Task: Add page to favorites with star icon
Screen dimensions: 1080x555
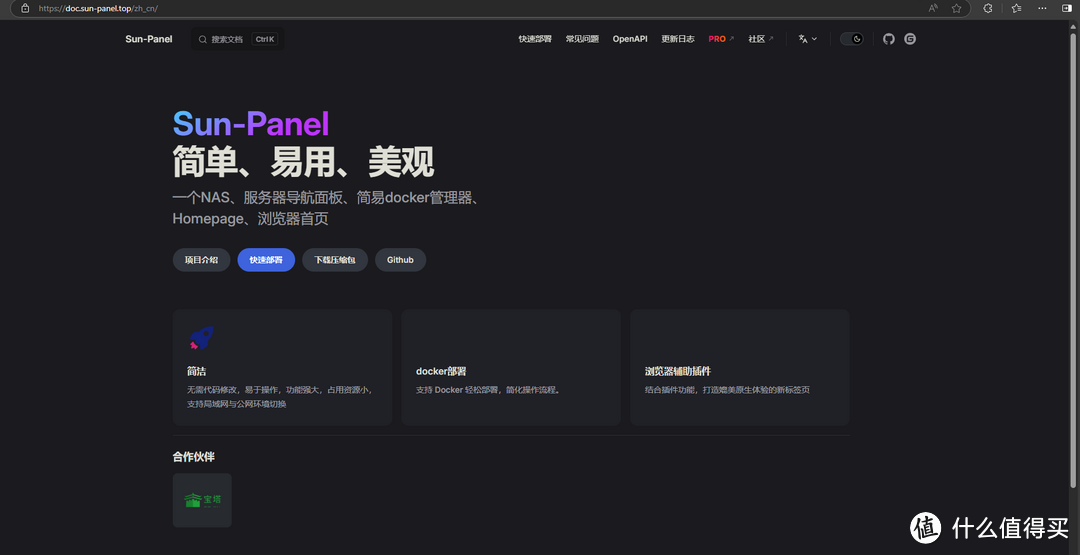Action: (956, 8)
